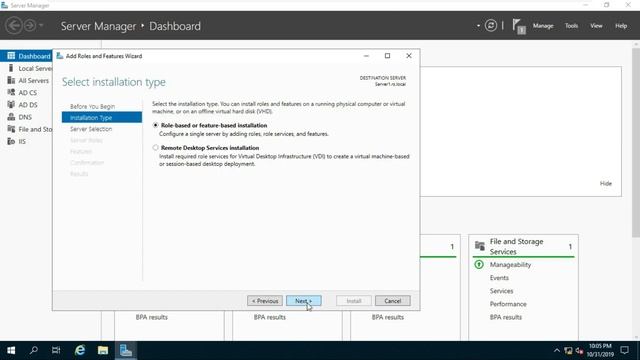Open the Help menu

coord(621,26)
